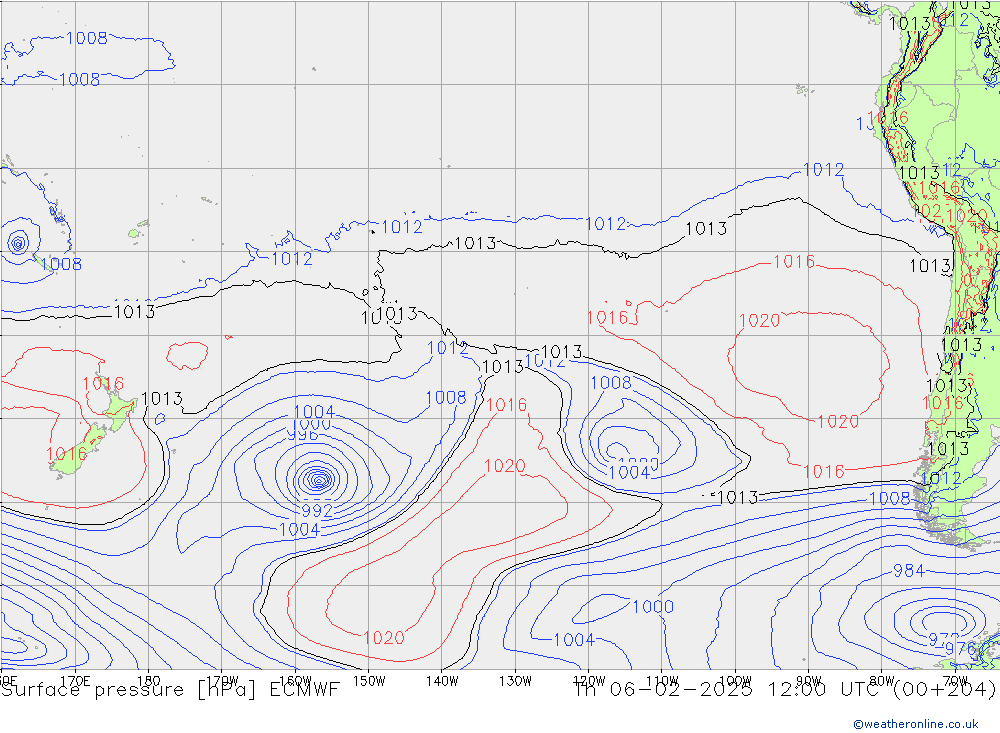1000x733 pixels.
Task: Click the 90W longitude label
Action: pyautogui.click(x=809, y=681)
